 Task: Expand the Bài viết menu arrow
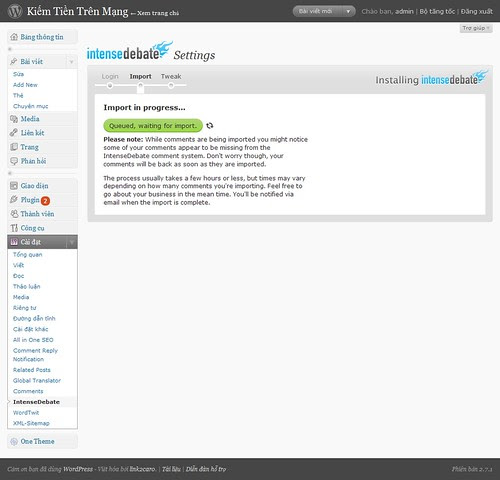(71, 62)
